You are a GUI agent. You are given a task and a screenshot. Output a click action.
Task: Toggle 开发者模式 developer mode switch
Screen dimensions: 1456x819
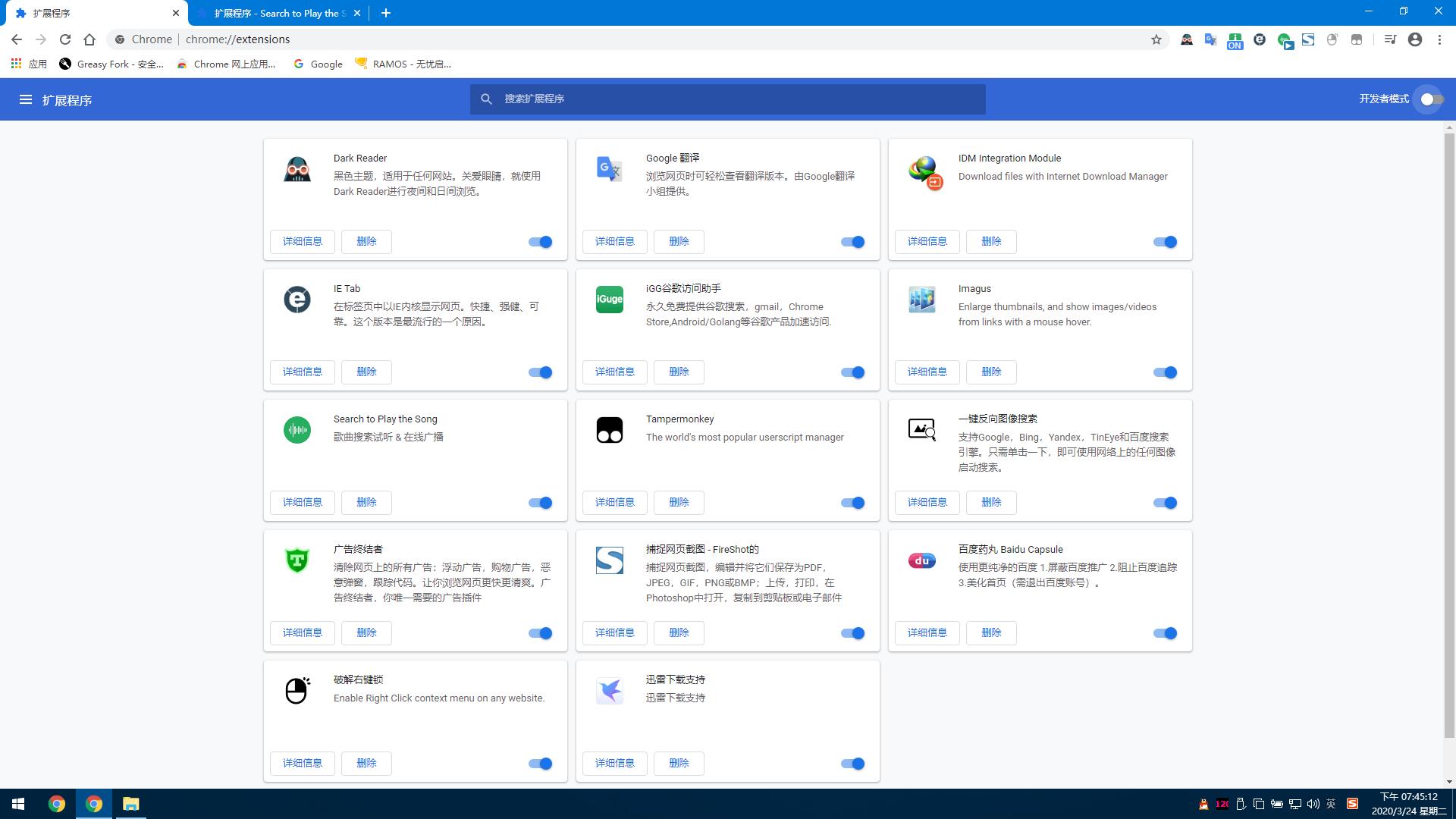coord(1431,99)
